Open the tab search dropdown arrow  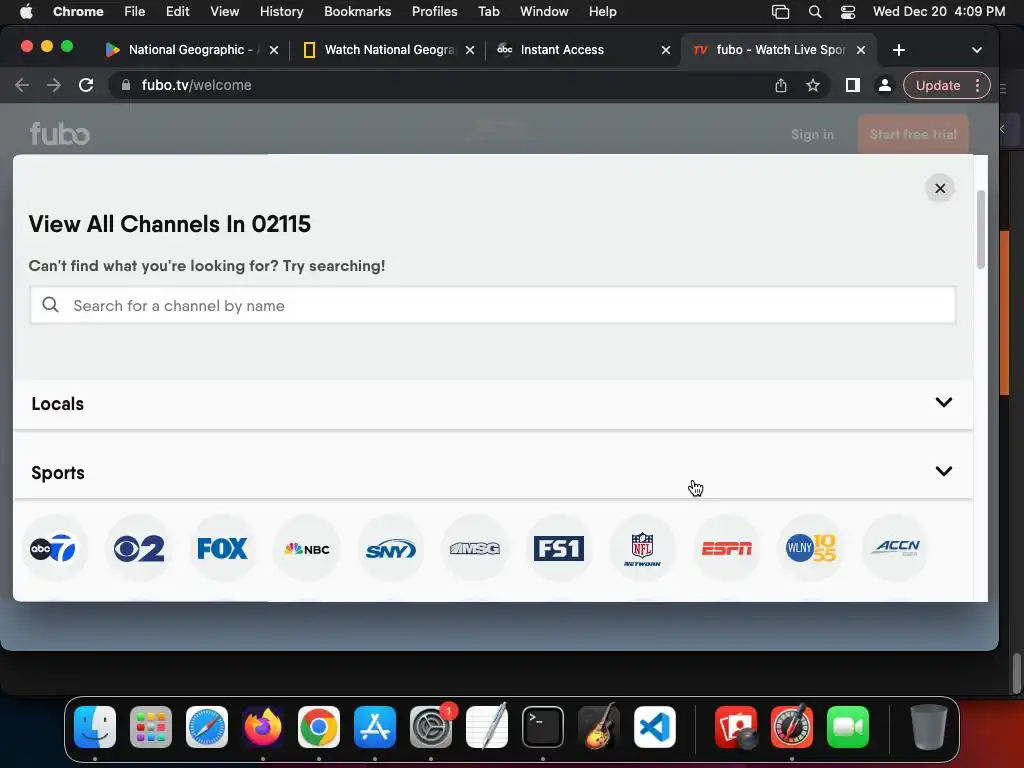977,50
